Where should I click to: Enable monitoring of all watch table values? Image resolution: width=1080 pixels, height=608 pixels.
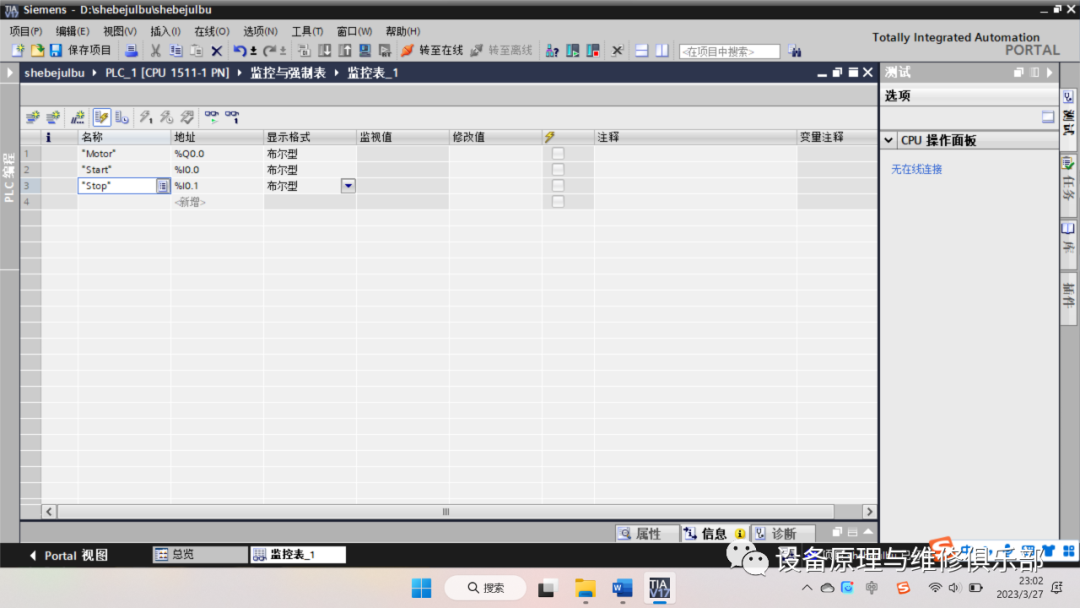click(x=214, y=117)
